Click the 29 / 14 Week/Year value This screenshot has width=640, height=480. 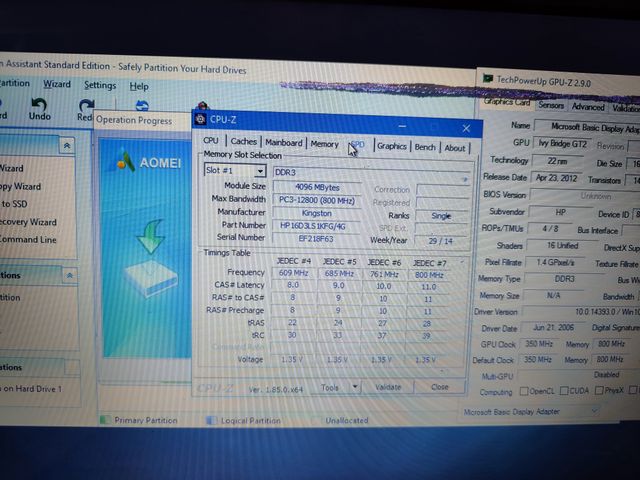click(x=440, y=241)
